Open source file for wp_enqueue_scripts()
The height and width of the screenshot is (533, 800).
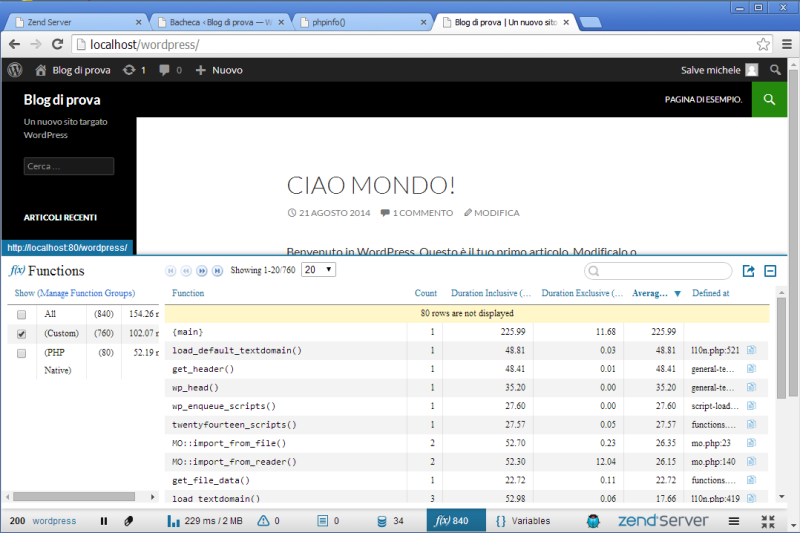coord(751,406)
